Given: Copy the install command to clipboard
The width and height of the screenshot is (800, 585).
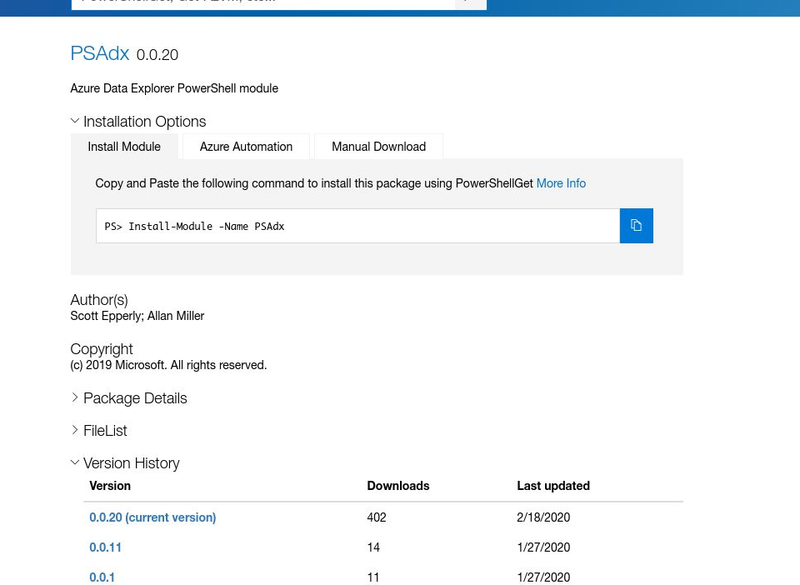Looking at the screenshot, I should tap(636, 225).
